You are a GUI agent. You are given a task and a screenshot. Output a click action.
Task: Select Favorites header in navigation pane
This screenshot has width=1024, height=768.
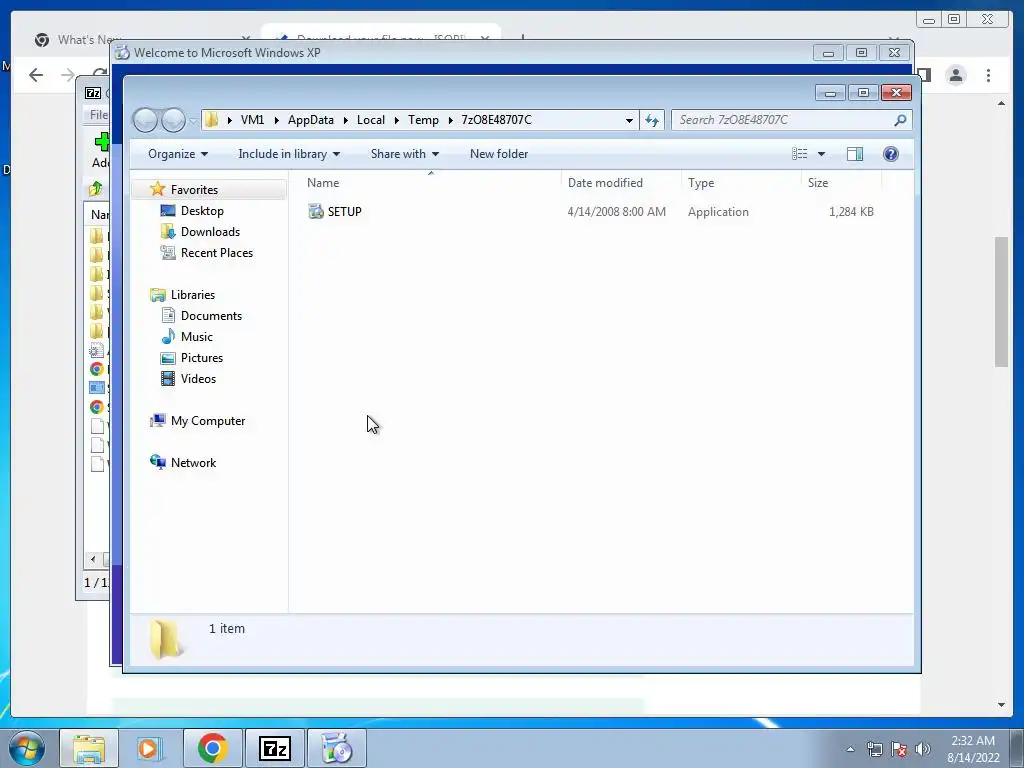pyautogui.click(x=194, y=189)
